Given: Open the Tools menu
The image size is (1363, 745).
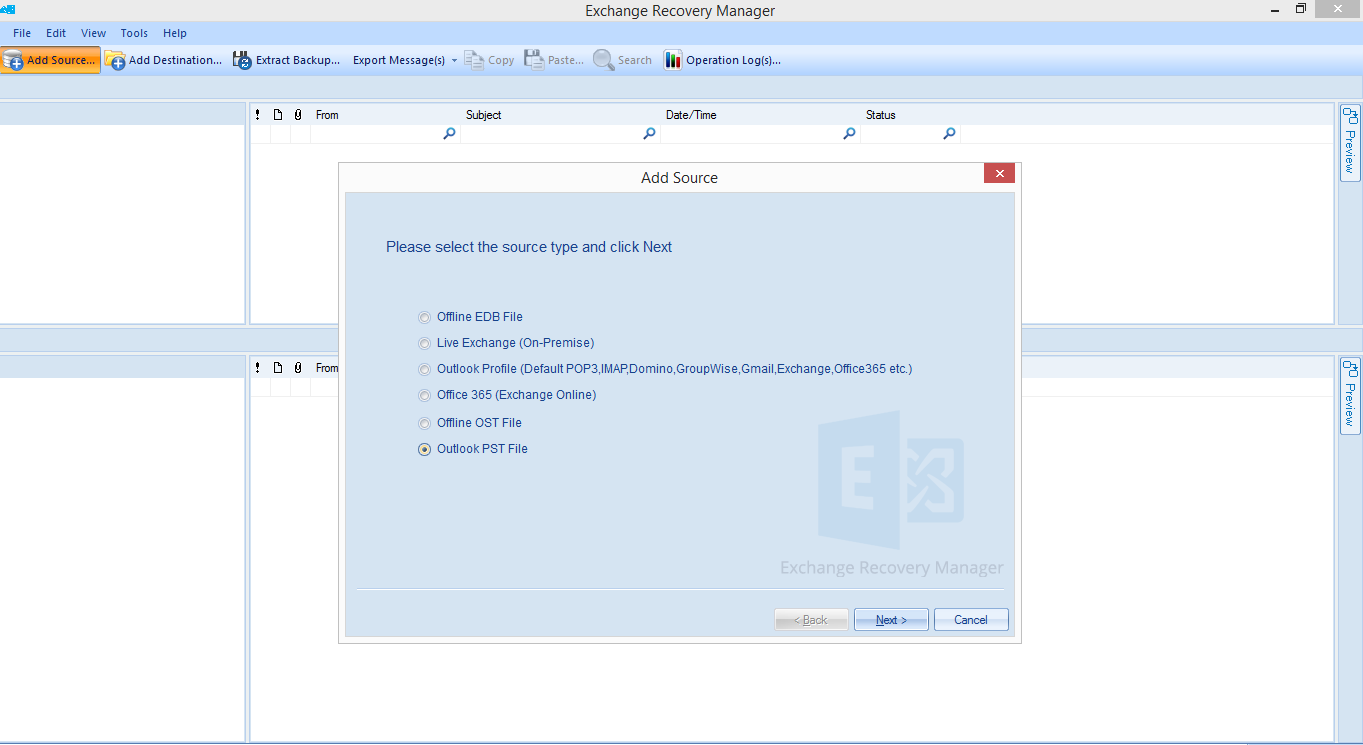Looking at the screenshot, I should click(134, 33).
